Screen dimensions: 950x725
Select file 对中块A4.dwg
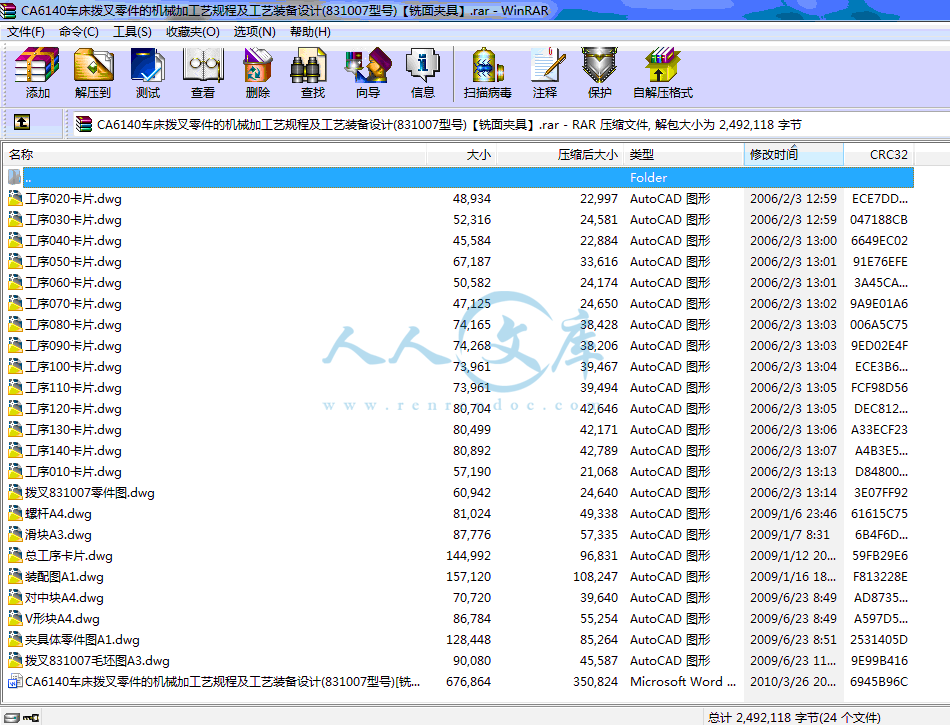click(x=64, y=597)
